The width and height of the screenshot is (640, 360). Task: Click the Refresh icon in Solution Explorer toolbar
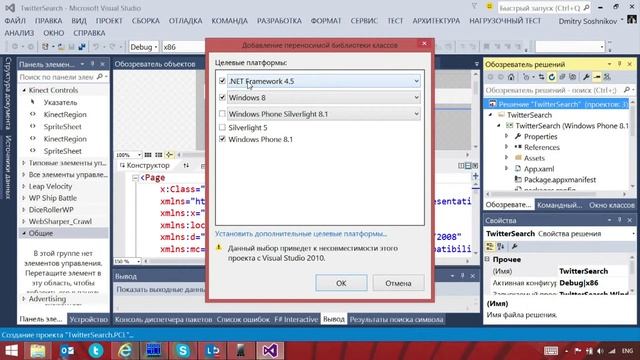point(552,77)
